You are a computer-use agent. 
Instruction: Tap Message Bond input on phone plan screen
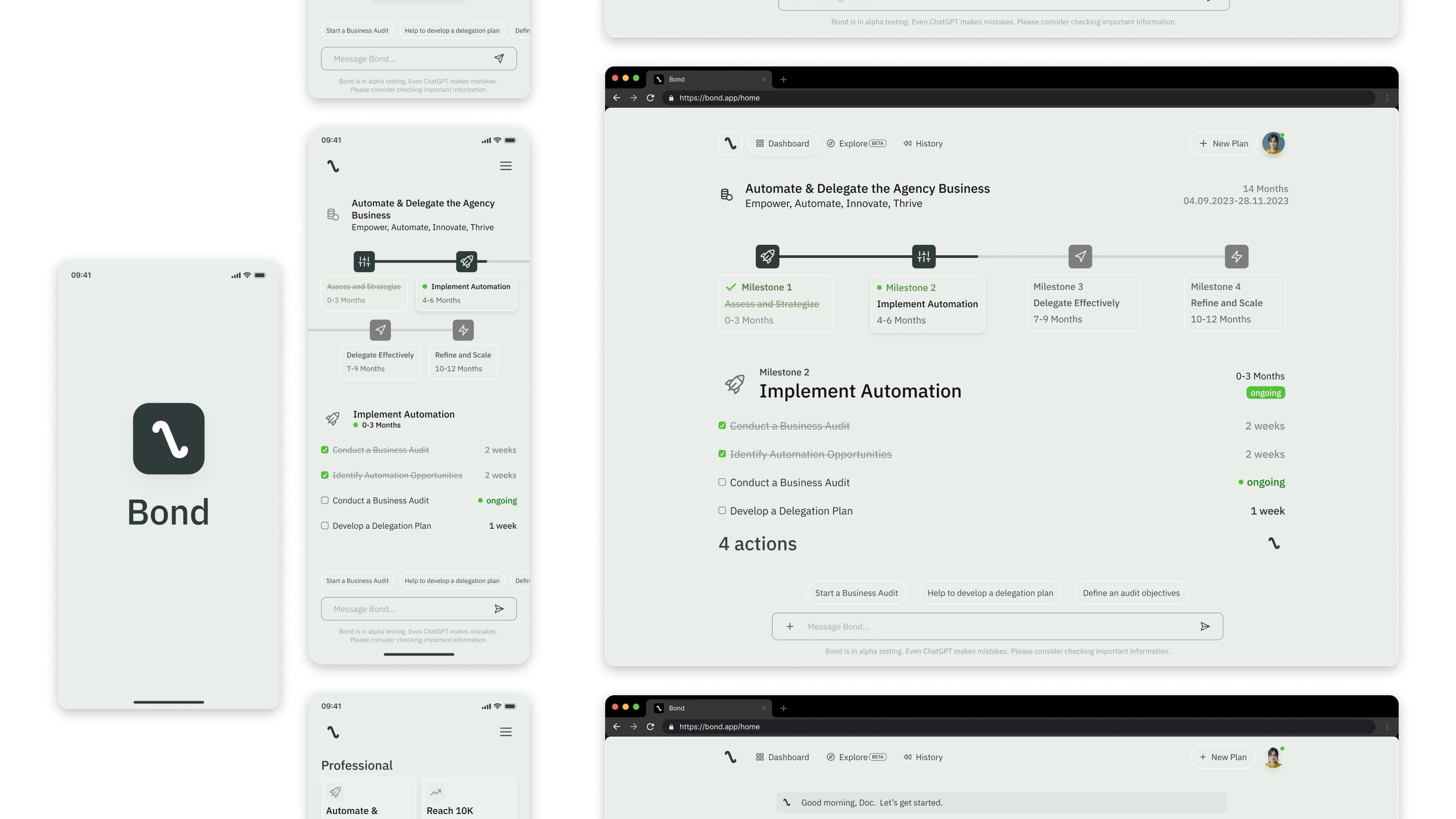tap(419, 609)
